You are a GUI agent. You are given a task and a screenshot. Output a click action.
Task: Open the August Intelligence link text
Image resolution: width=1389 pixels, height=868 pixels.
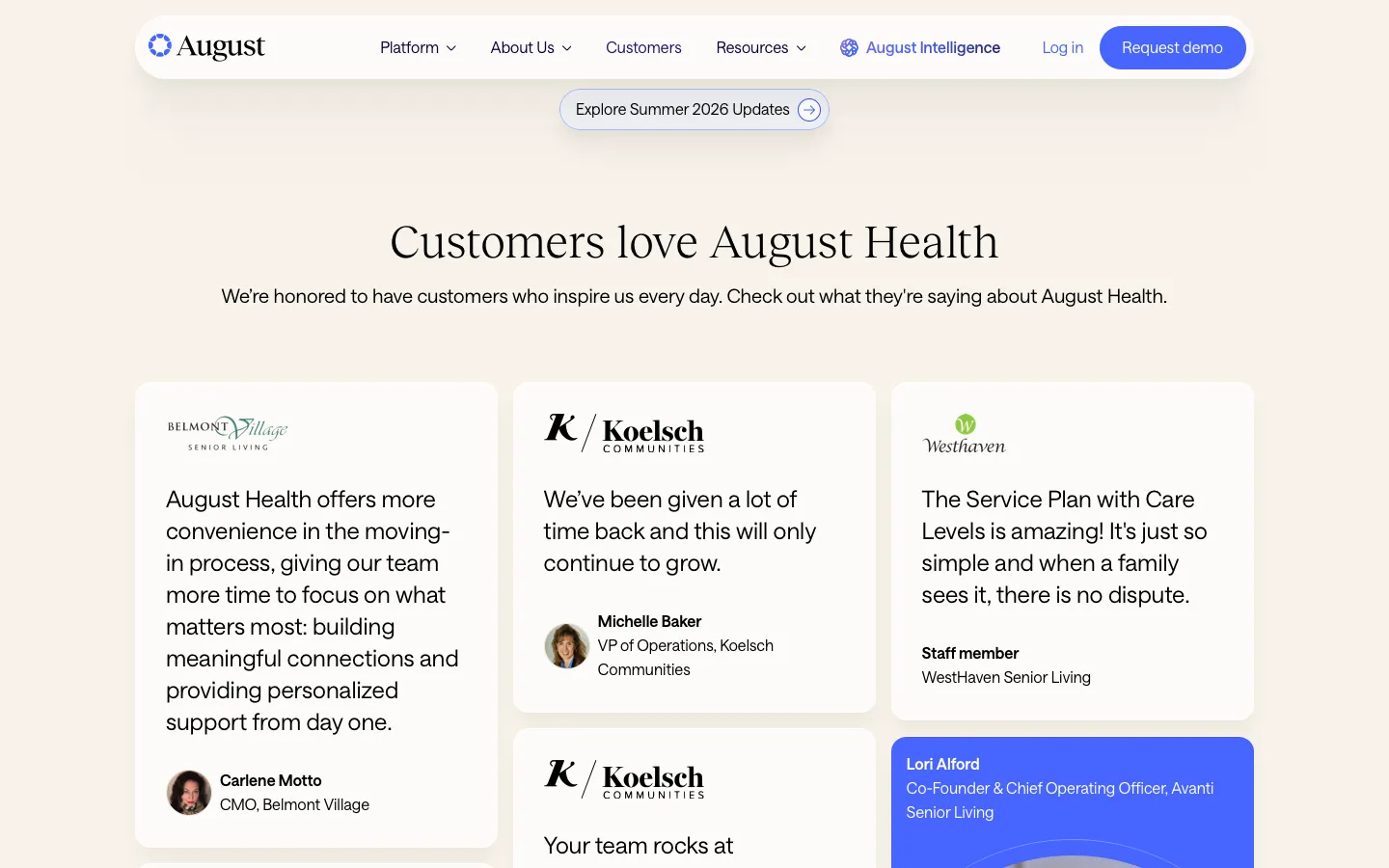pos(933,47)
